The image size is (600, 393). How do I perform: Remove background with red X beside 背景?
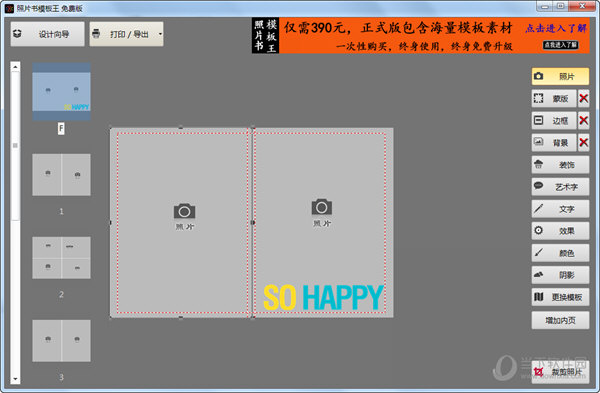(x=584, y=143)
